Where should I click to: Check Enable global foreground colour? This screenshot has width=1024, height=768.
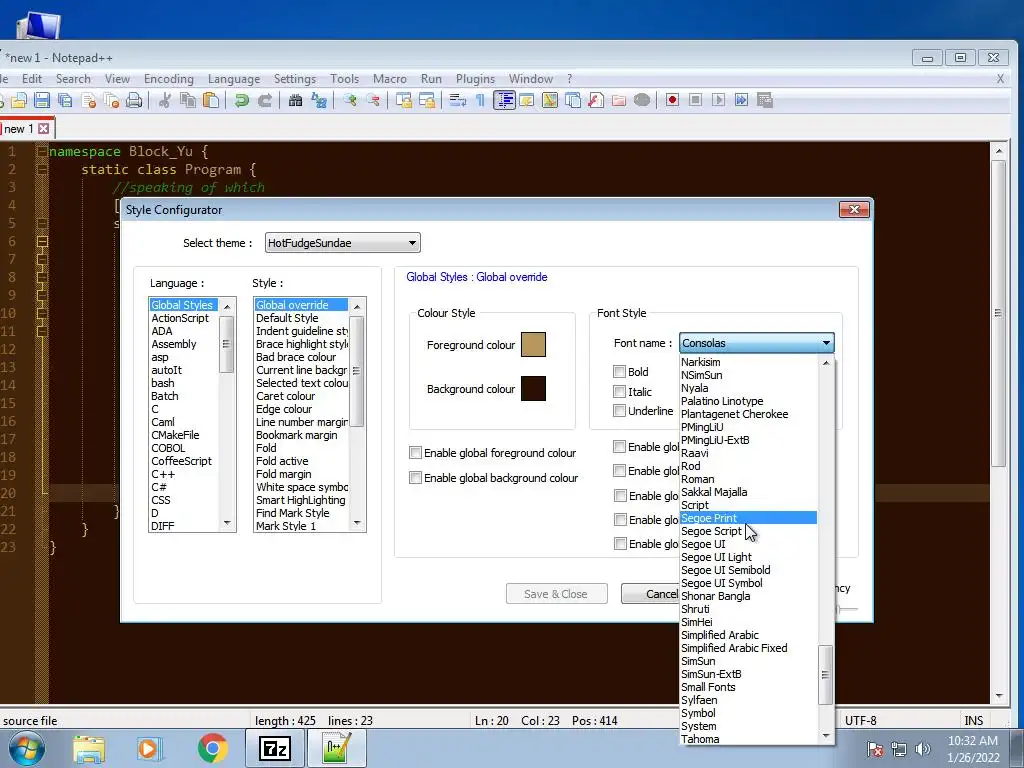click(415, 453)
